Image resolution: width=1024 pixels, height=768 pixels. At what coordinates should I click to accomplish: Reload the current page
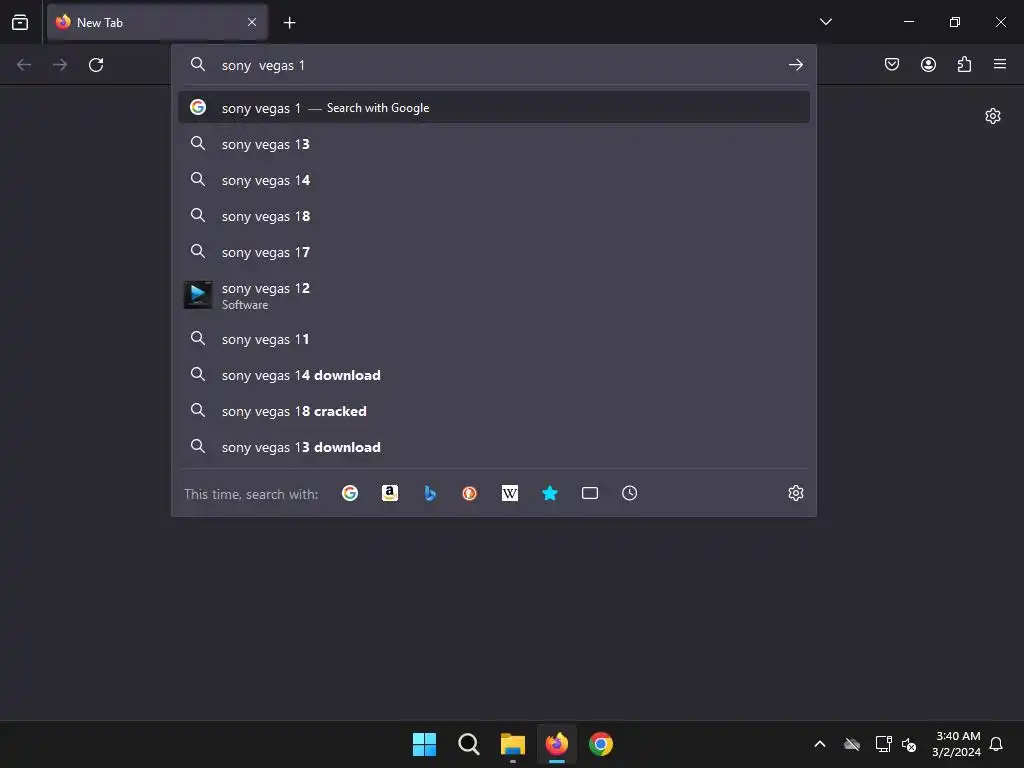tap(96, 65)
